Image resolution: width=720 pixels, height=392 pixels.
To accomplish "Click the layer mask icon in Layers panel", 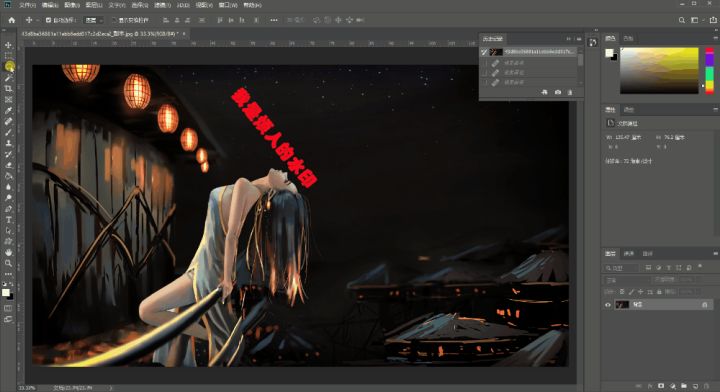I will pyautogui.click(x=661, y=386).
